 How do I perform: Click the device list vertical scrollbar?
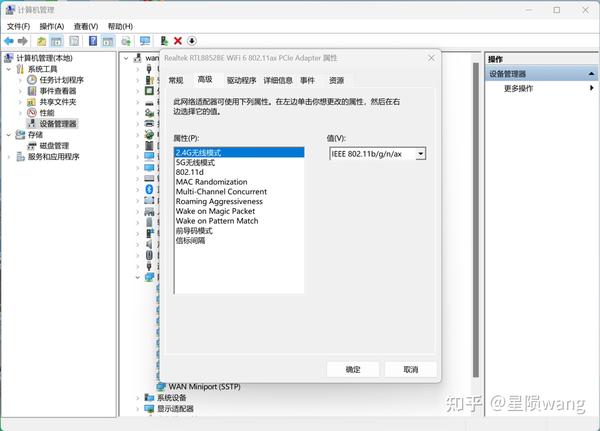pyautogui.click(x=476, y=220)
